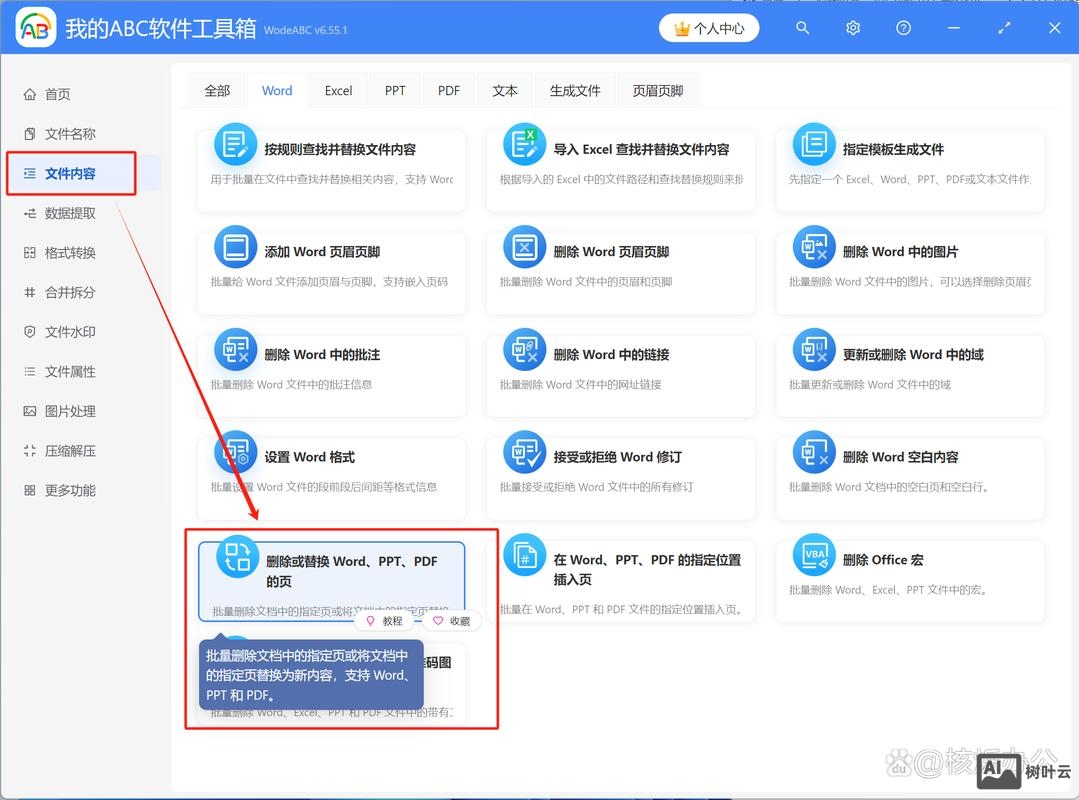Click the 删除 Word 中的批注 icon
This screenshot has width=1079, height=800.
(x=235, y=350)
